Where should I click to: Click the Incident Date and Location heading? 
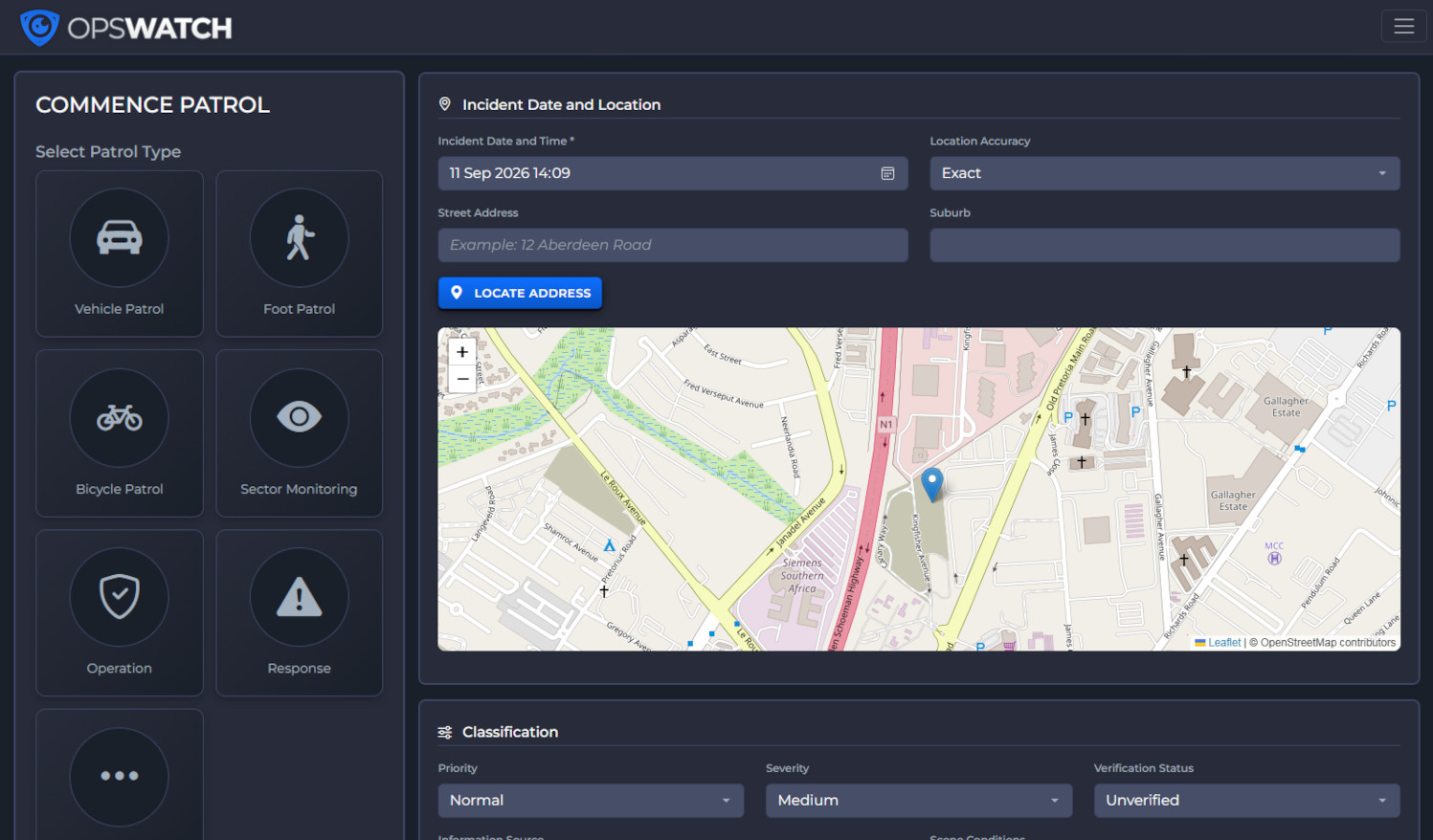click(x=561, y=104)
